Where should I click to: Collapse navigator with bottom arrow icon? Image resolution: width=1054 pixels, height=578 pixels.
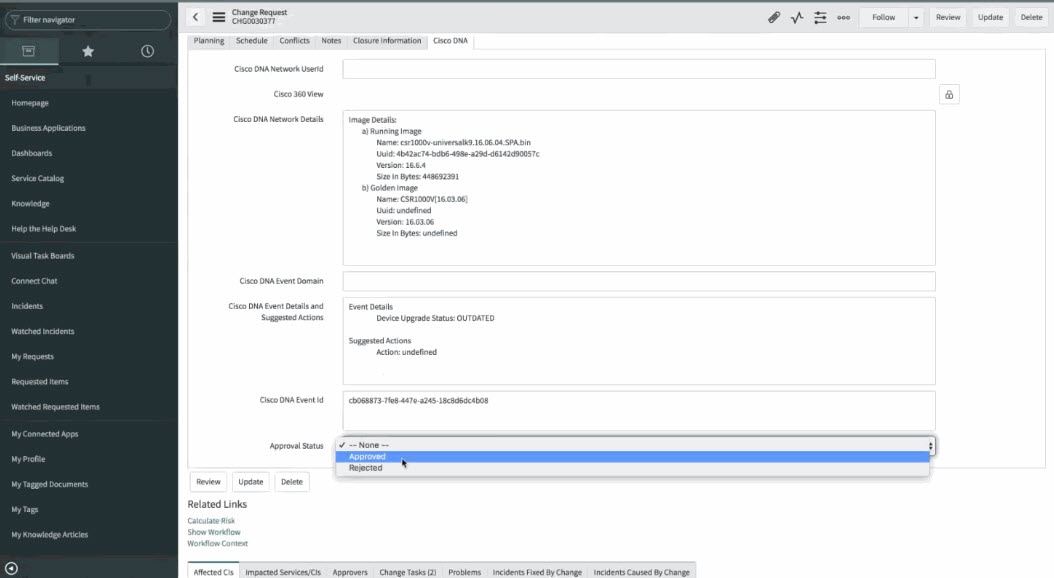click(11, 568)
